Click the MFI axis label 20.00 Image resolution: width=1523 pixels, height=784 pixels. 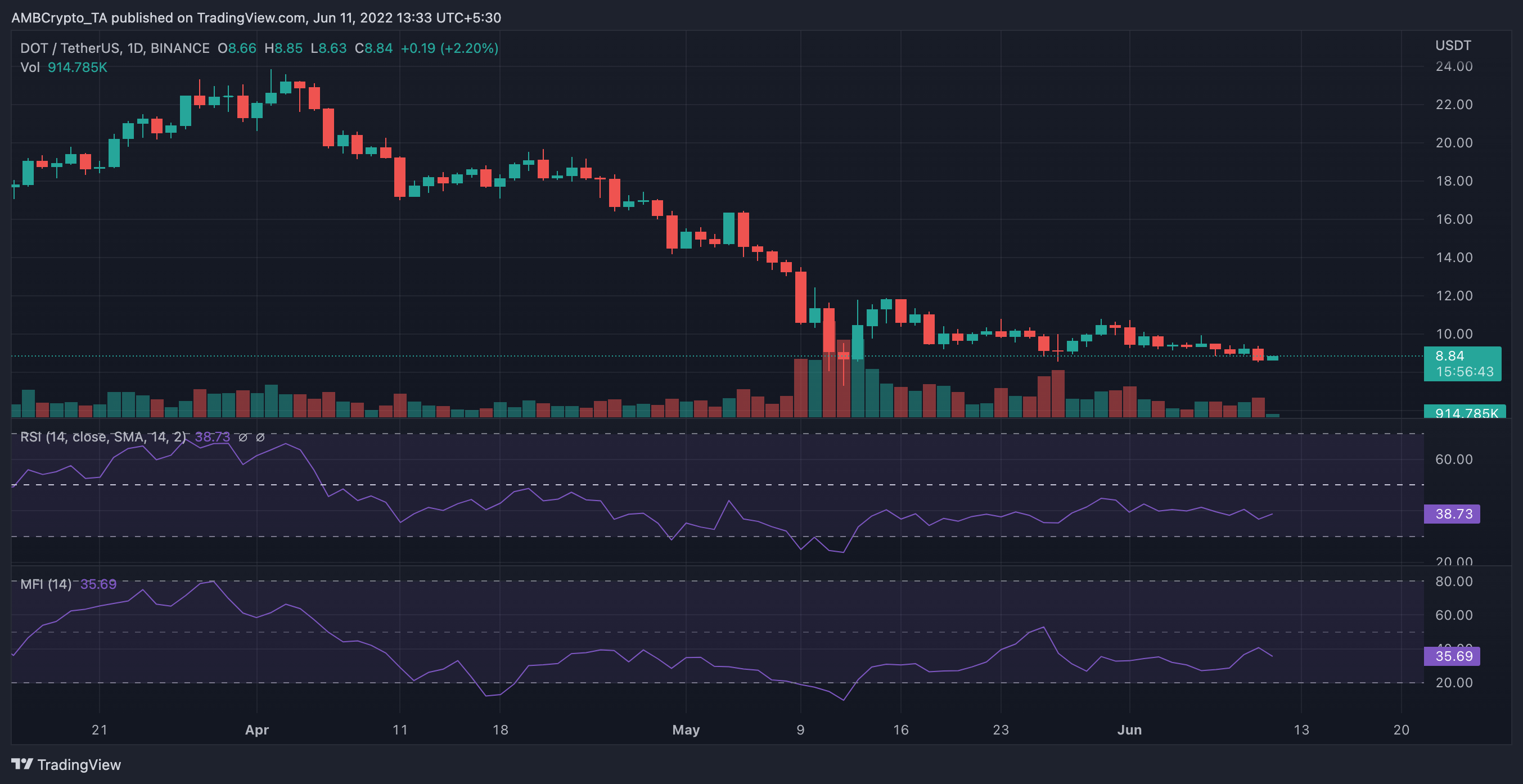point(1454,682)
